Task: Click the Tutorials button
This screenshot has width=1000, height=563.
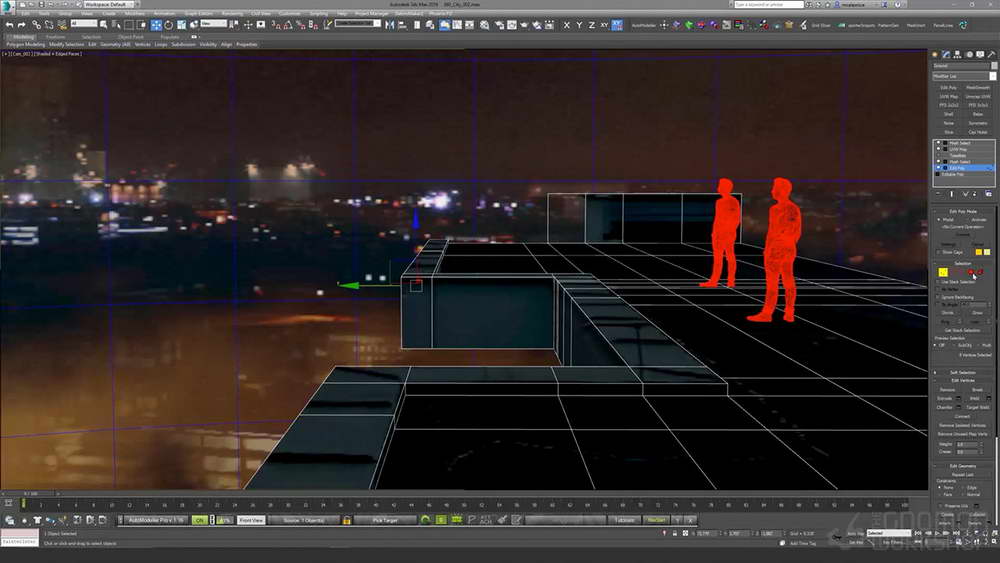Action: coord(624,520)
